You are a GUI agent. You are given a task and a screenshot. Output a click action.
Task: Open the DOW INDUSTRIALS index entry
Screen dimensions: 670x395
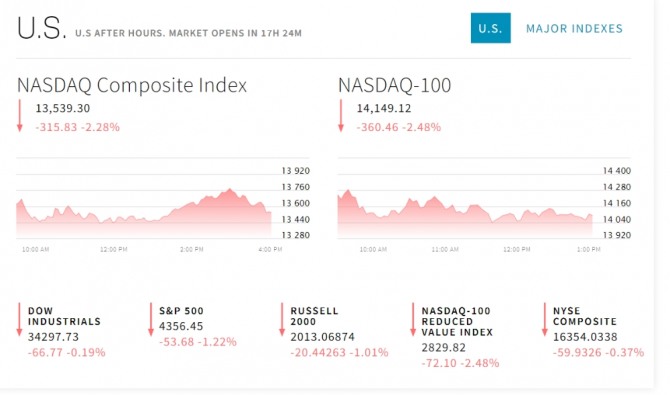(65, 316)
